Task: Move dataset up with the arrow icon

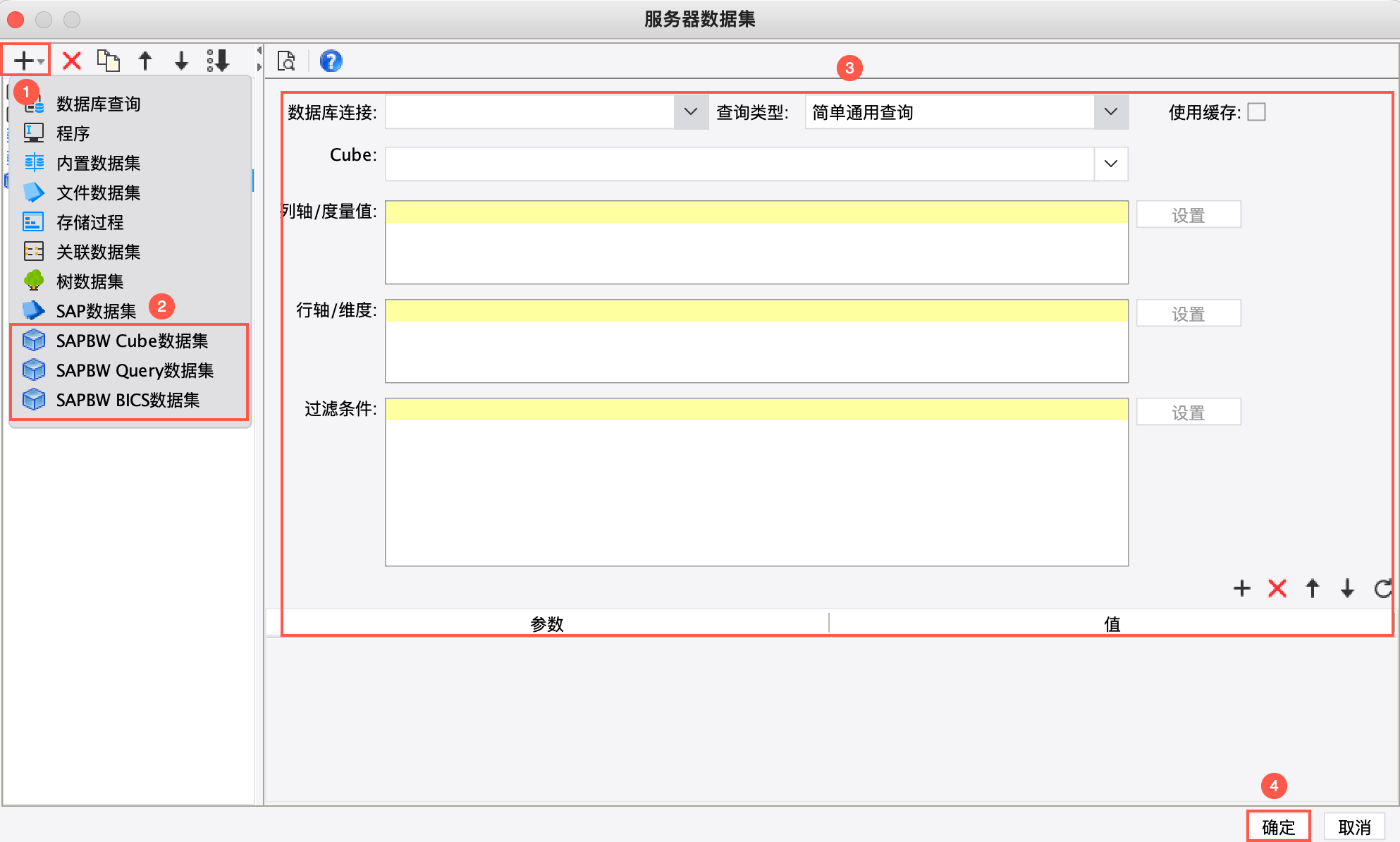Action: (x=145, y=61)
